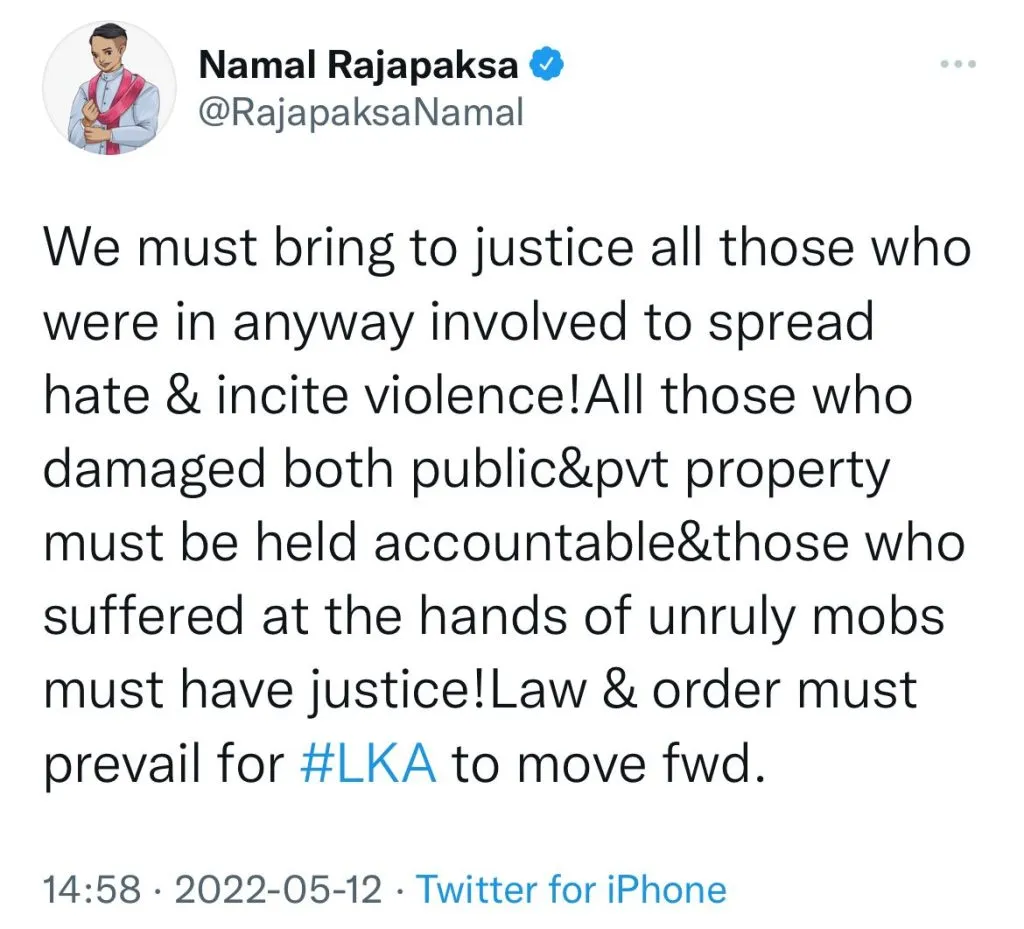Click the blue verified badge icon

tap(546, 65)
